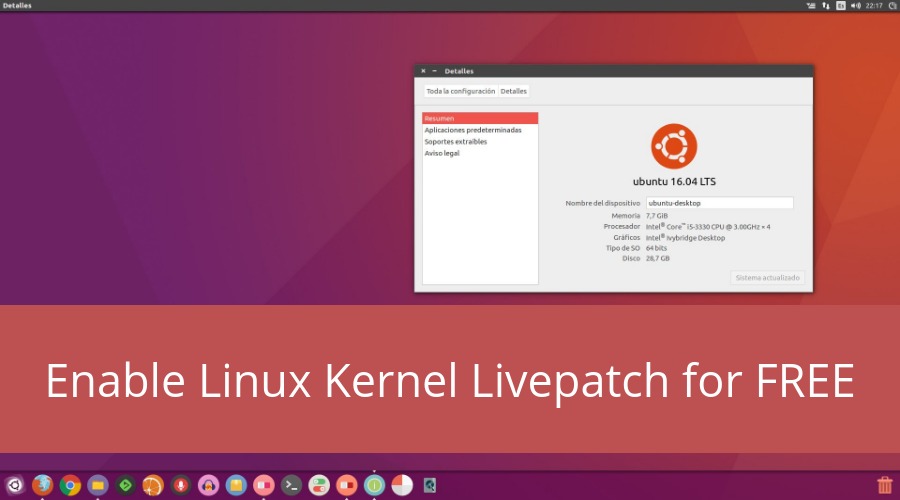The height and width of the screenshot is (500, 900).
Task: Open the Terminal from the dock
Action: pyautogui.click(x=291, y=485)
